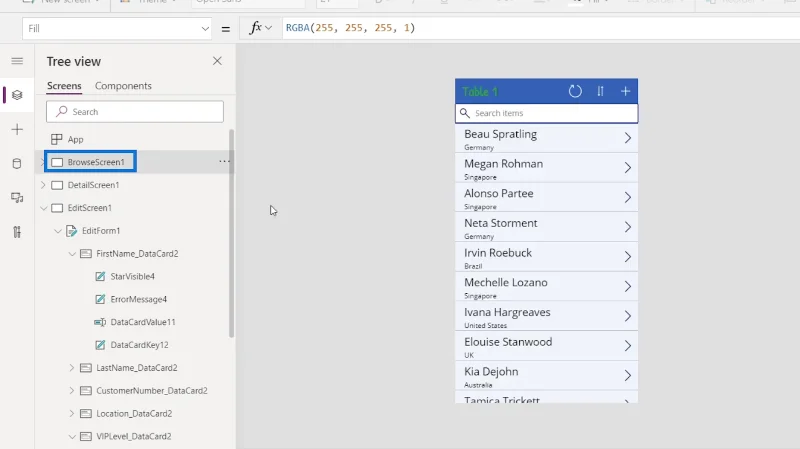This screenshot has width=800, height=449.
Task: Select Location_DataCard2 in the tree
Action: coord(134,414)
